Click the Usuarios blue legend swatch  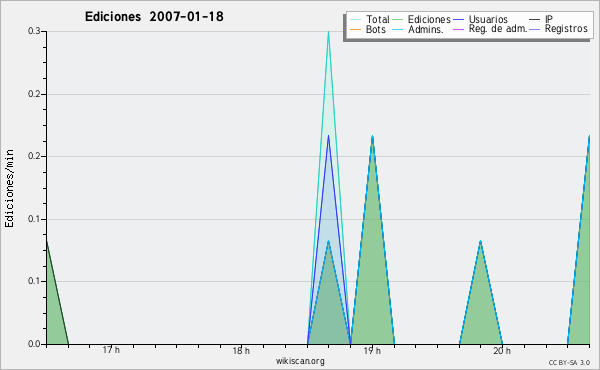click(458, 20)
